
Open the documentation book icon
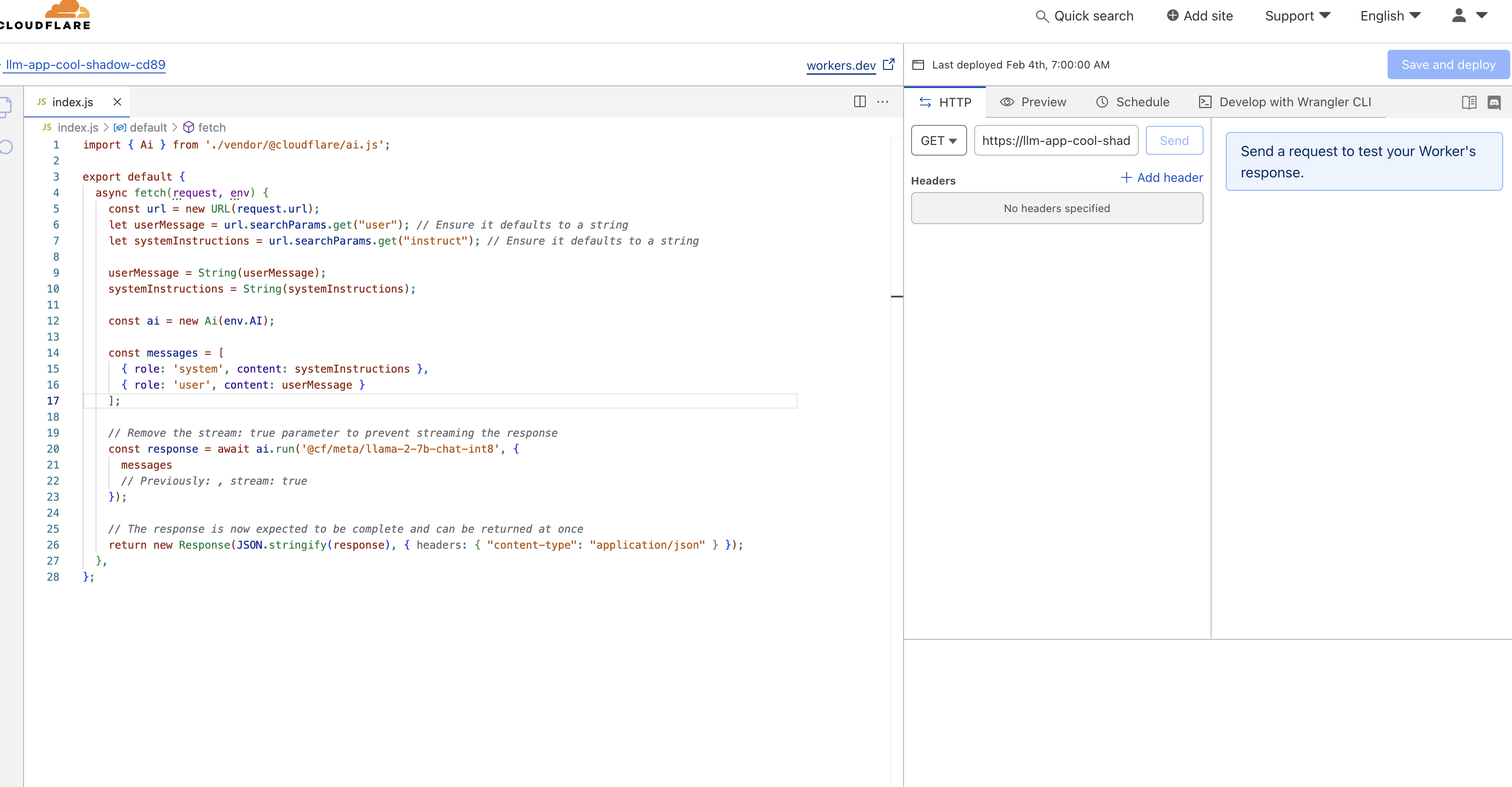(1468, 102)
